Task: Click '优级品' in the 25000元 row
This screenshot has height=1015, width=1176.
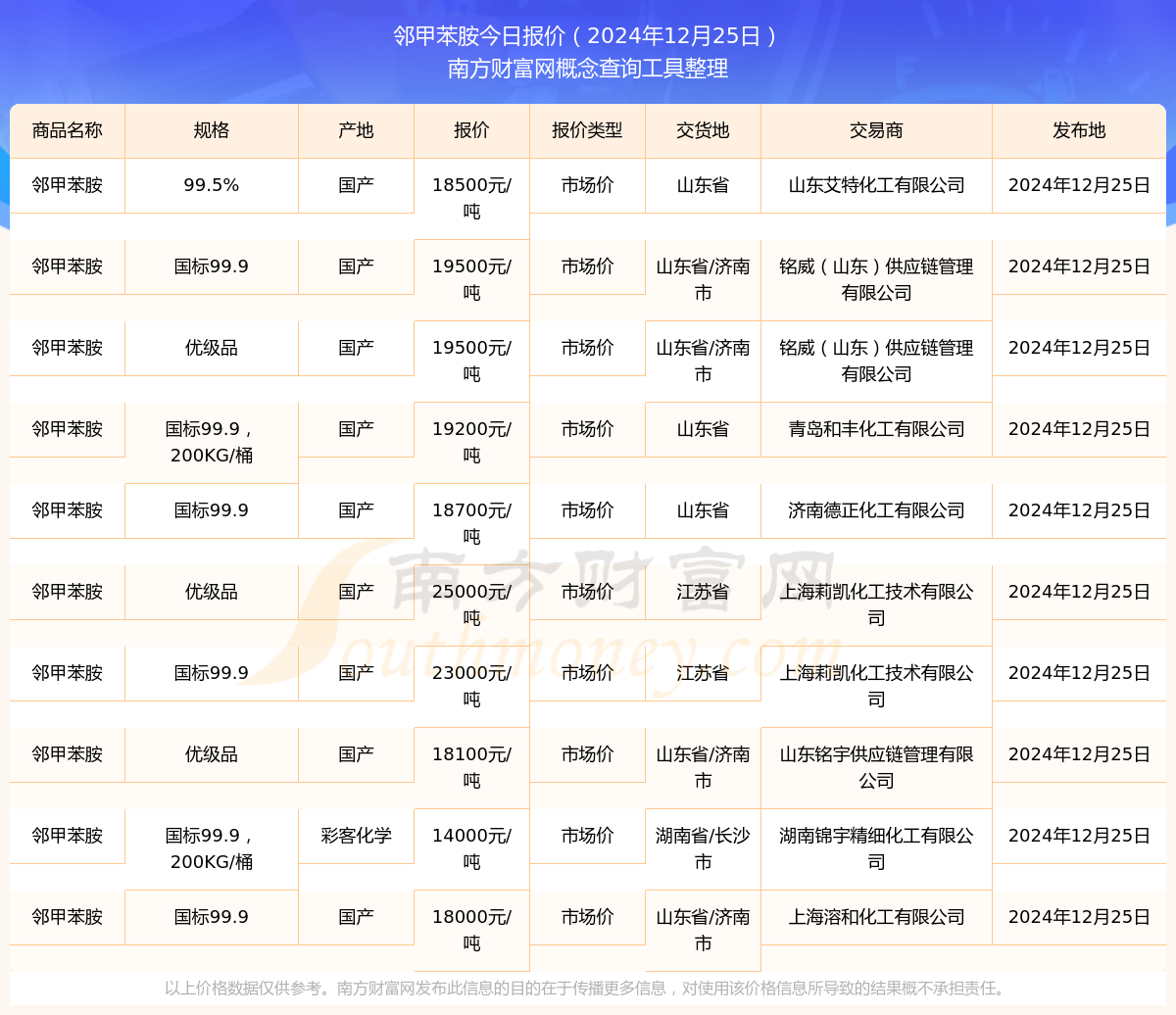Action: [212, 592]
